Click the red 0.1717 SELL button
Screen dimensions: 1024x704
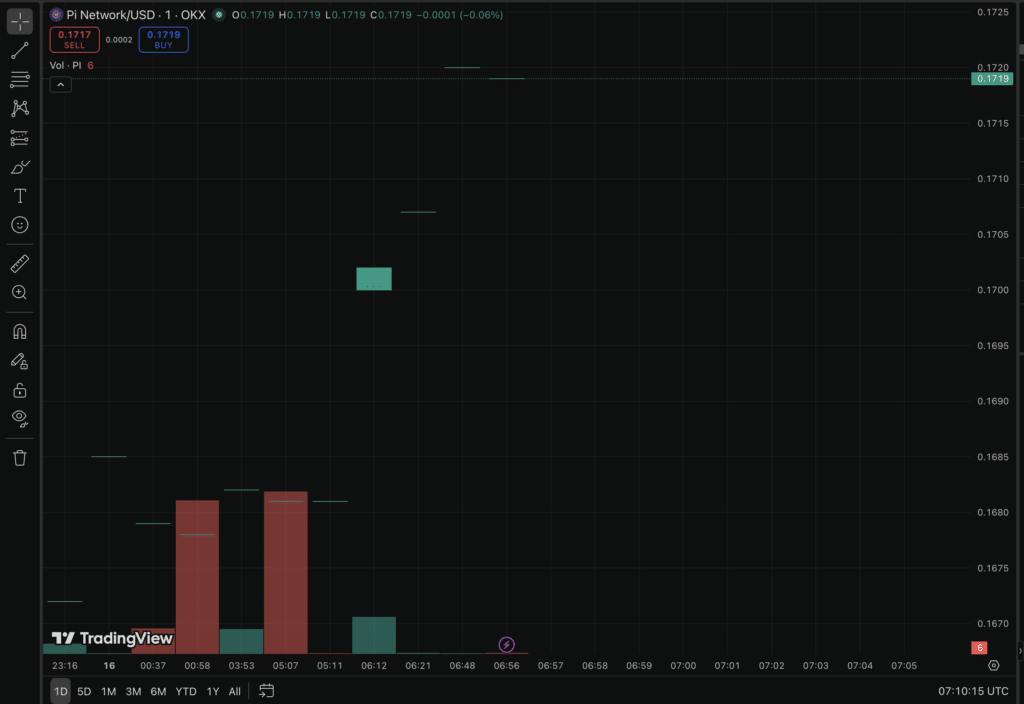74,40
